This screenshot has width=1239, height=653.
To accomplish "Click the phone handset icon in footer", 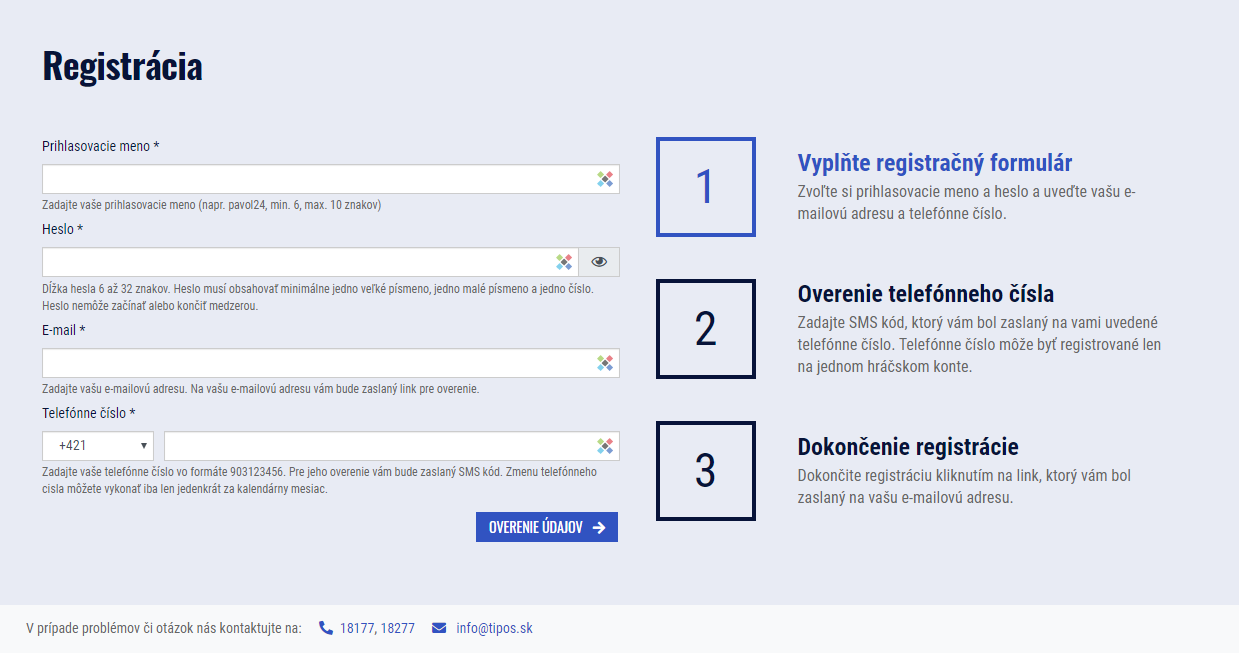I will pos(326,628).
